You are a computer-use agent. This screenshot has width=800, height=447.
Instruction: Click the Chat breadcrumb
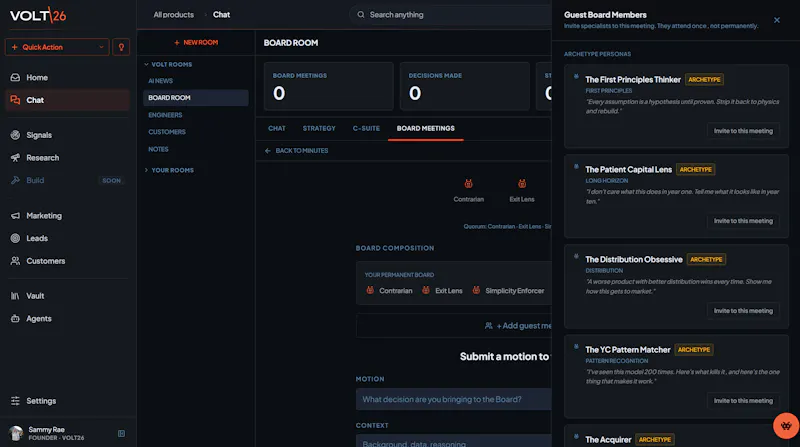221,15
